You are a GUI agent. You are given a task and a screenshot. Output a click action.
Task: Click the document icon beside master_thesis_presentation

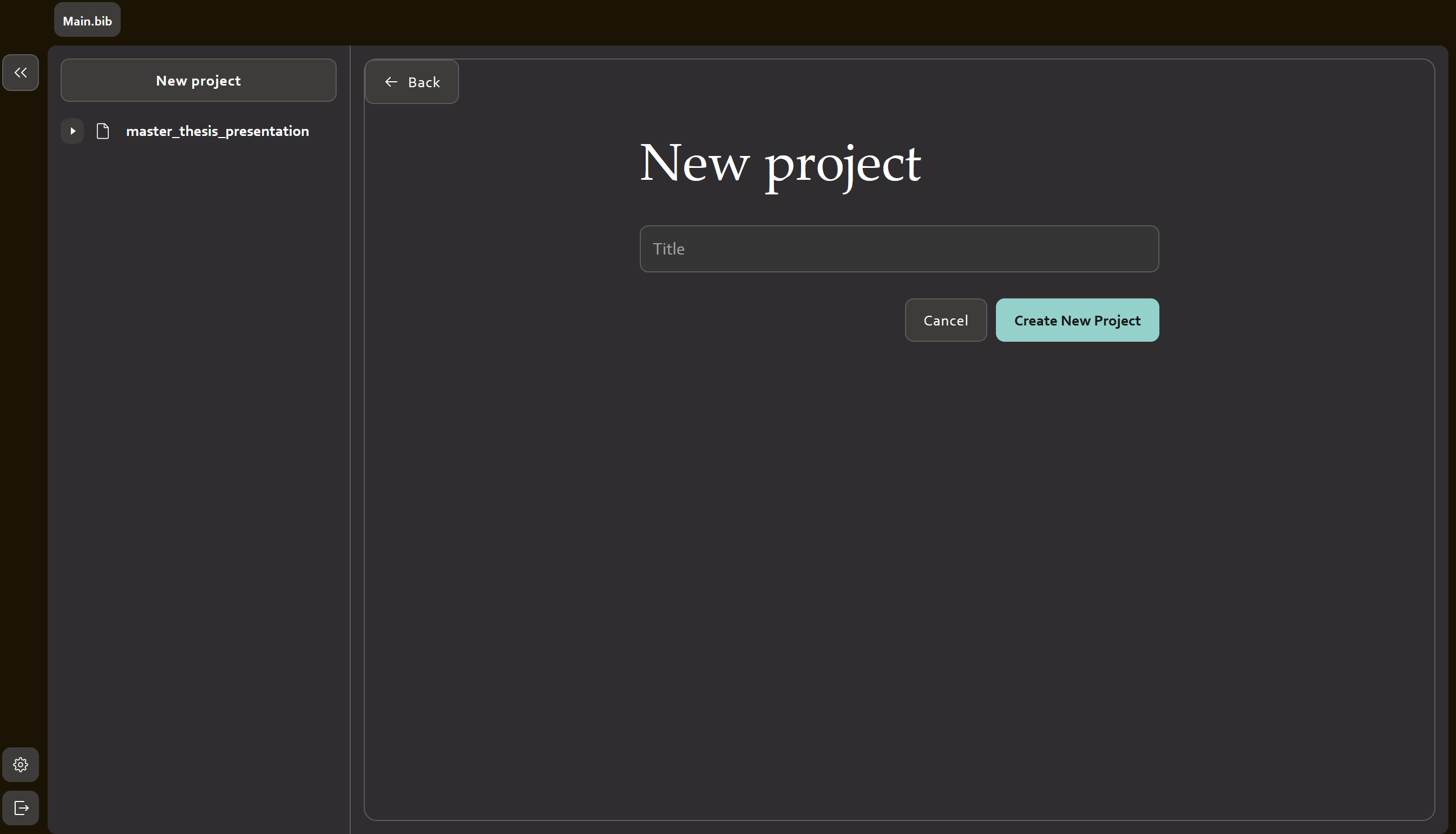click(x=103, y=131)
